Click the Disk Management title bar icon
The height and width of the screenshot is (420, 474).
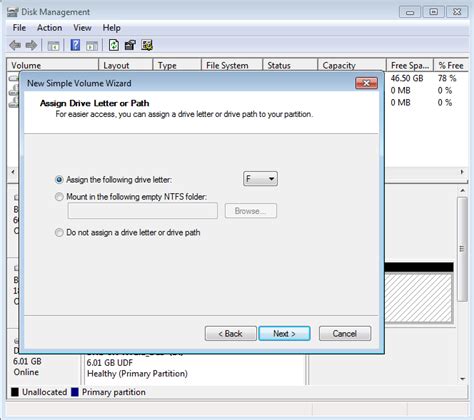click(12, 12)
